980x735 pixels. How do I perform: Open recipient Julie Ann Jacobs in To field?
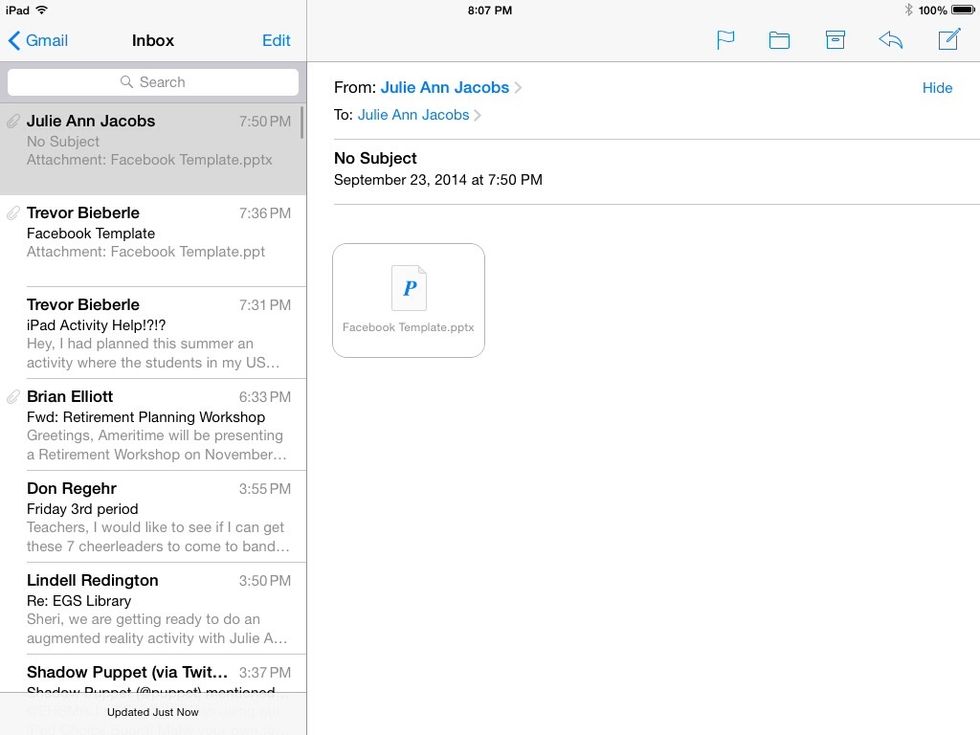pyautogui.click(x=413, y=115)
